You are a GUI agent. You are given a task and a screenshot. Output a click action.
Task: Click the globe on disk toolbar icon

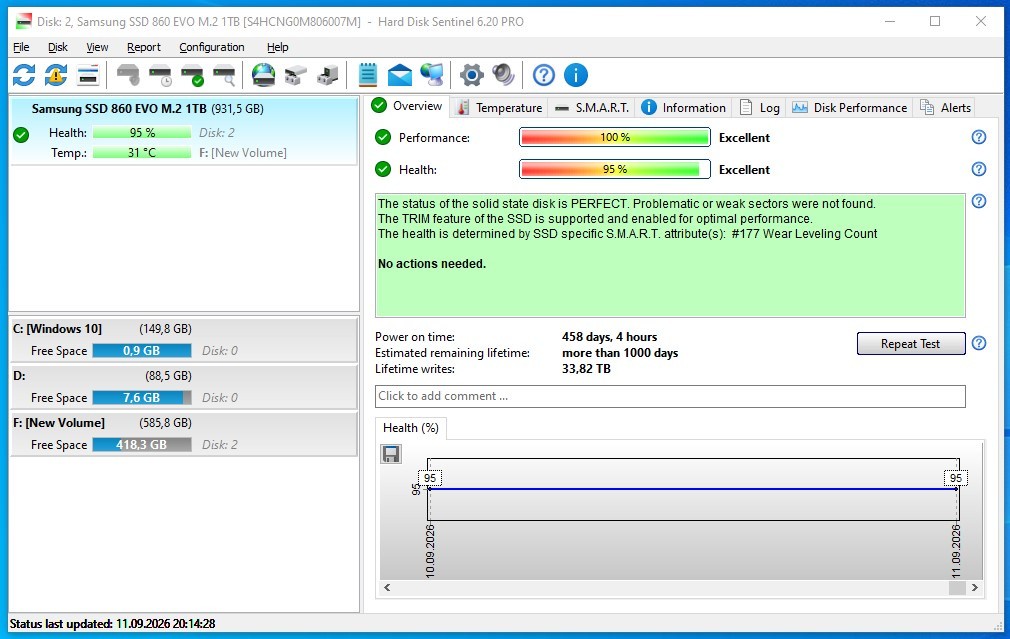tap(263, 75)
